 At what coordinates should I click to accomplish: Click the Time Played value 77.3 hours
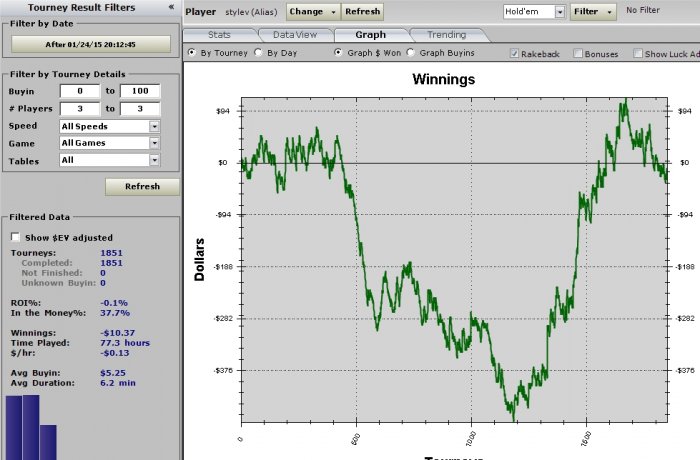[x=125, y=343]
